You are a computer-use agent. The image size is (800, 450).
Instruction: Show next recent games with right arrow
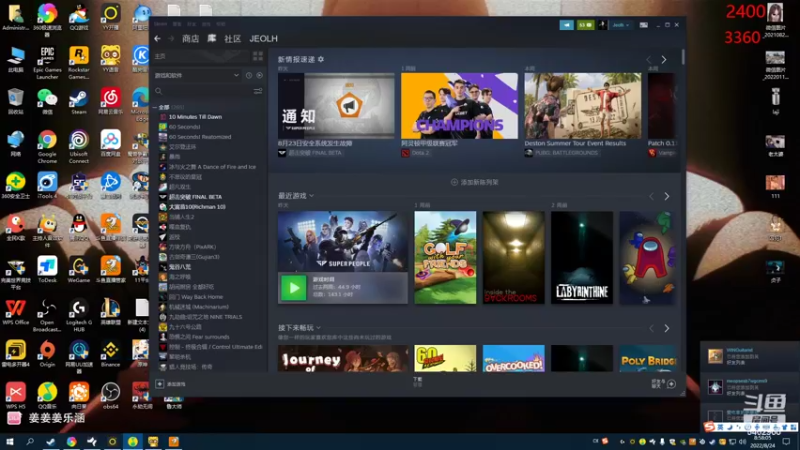tap(666, 196)
